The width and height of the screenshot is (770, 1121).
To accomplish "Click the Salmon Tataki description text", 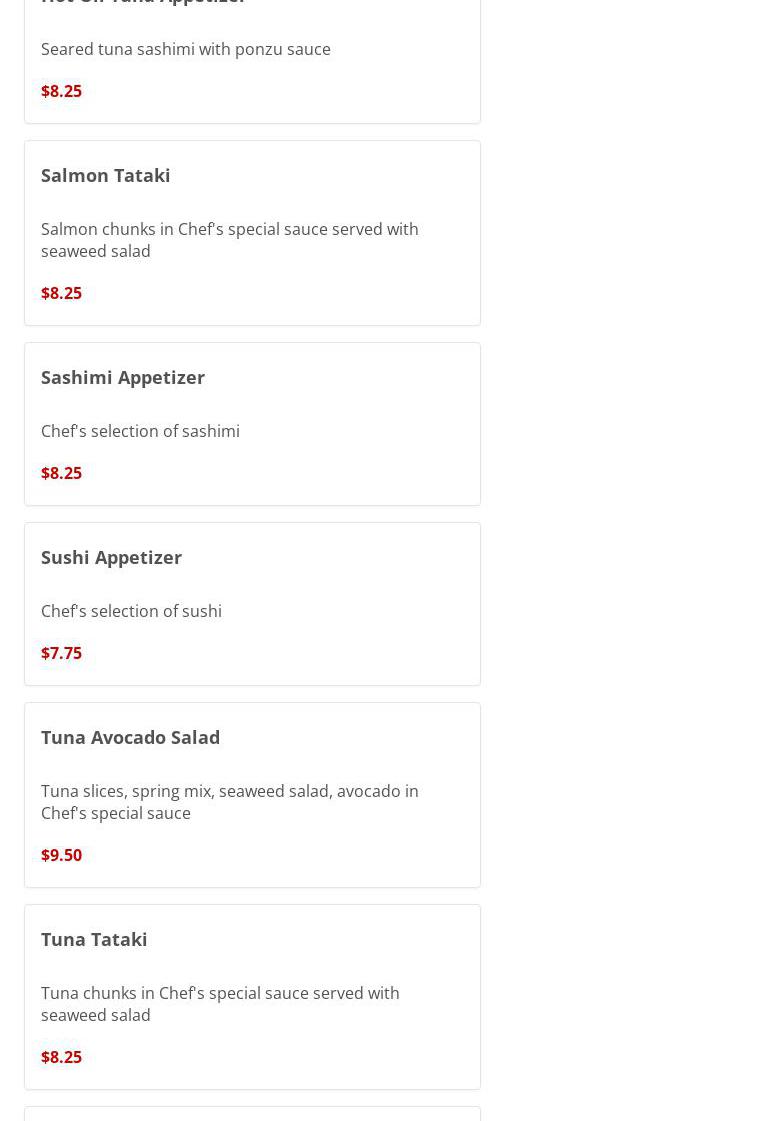I will click(x=229, y=240).
